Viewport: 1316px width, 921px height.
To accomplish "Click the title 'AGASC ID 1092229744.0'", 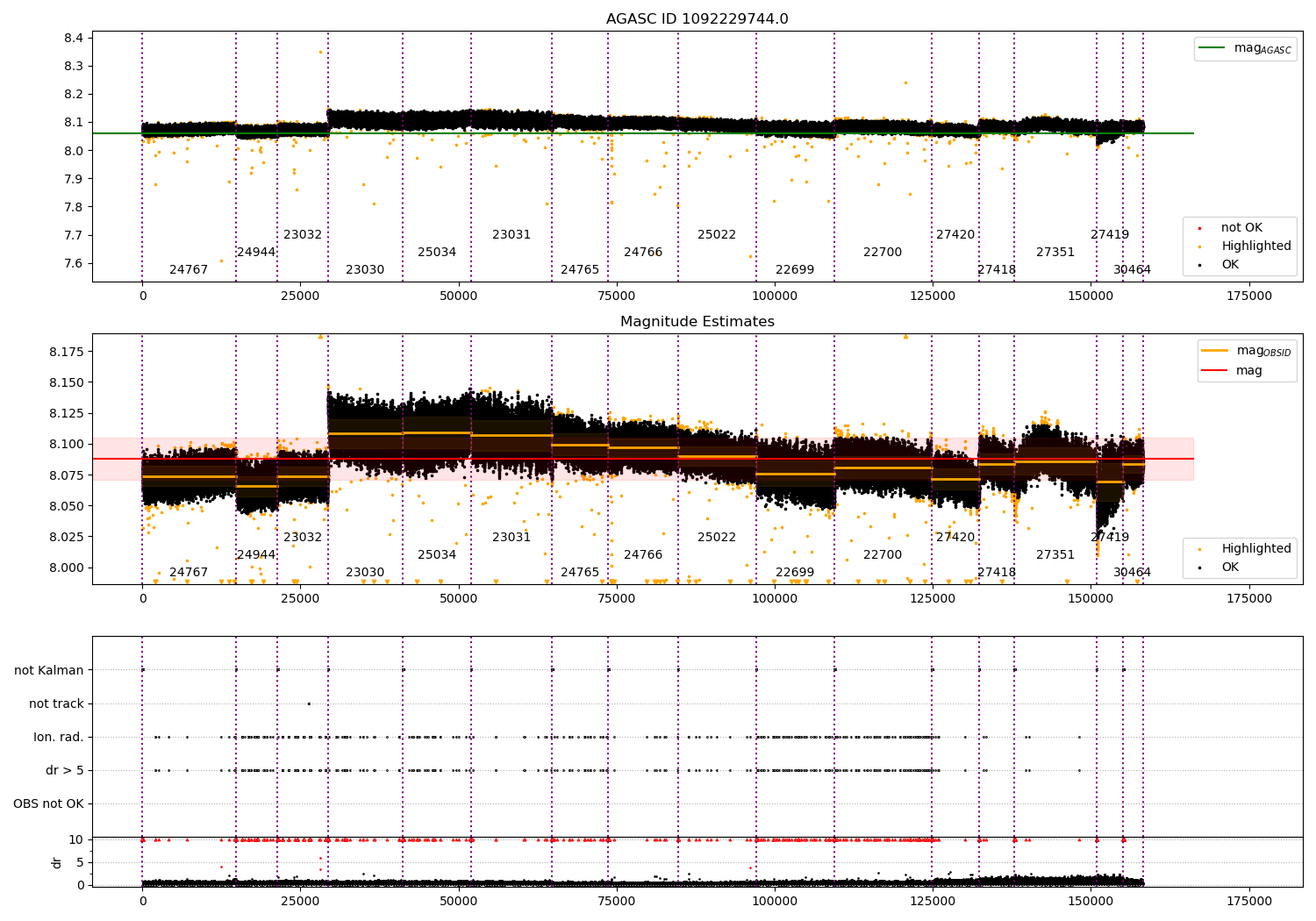I will (x=697, y=19).
